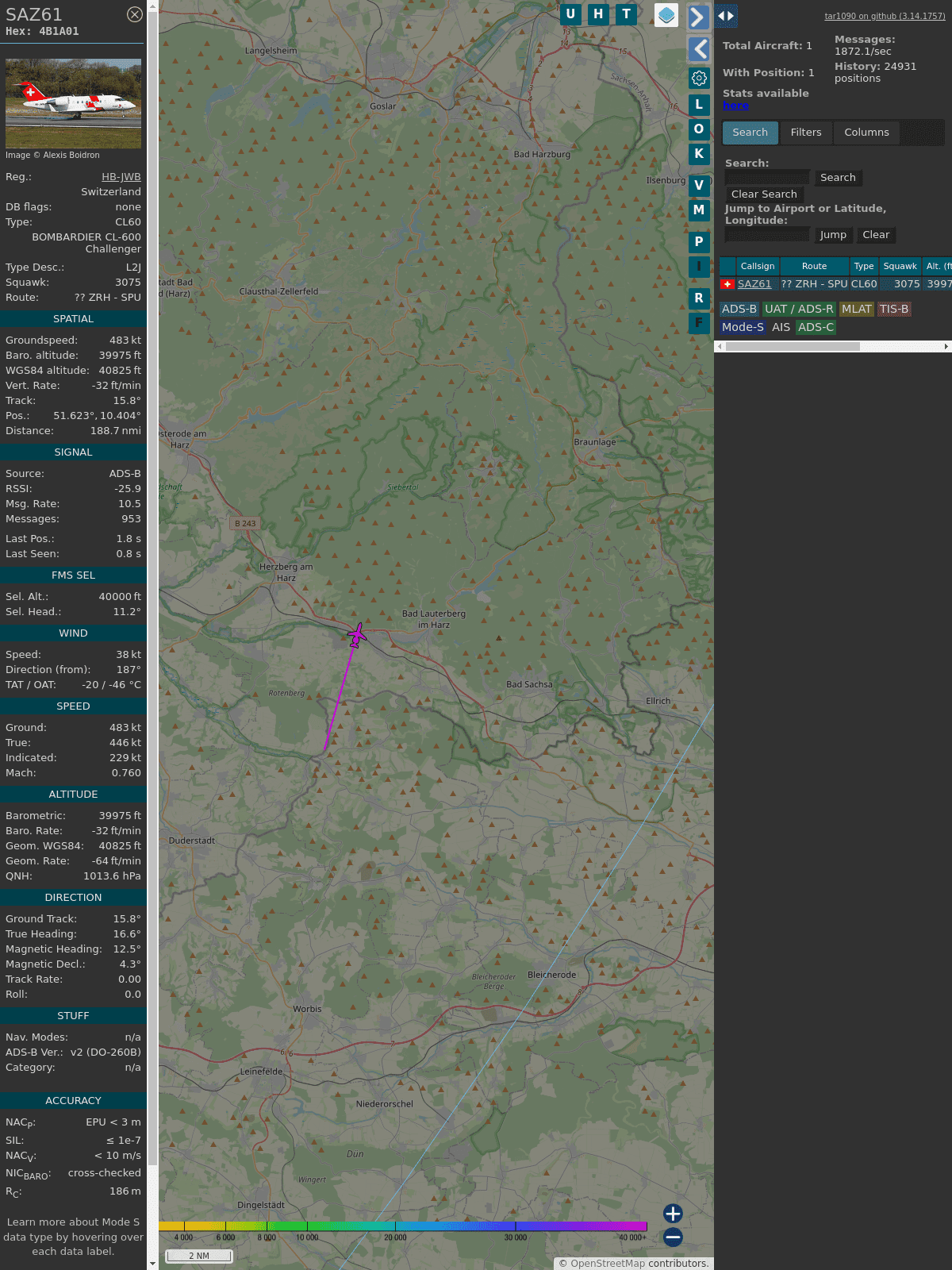This screenshot has width=952, height=1270.
Task: Open the HB-JWB registration link
Action: pyautogui.click(x=121, y=177)
